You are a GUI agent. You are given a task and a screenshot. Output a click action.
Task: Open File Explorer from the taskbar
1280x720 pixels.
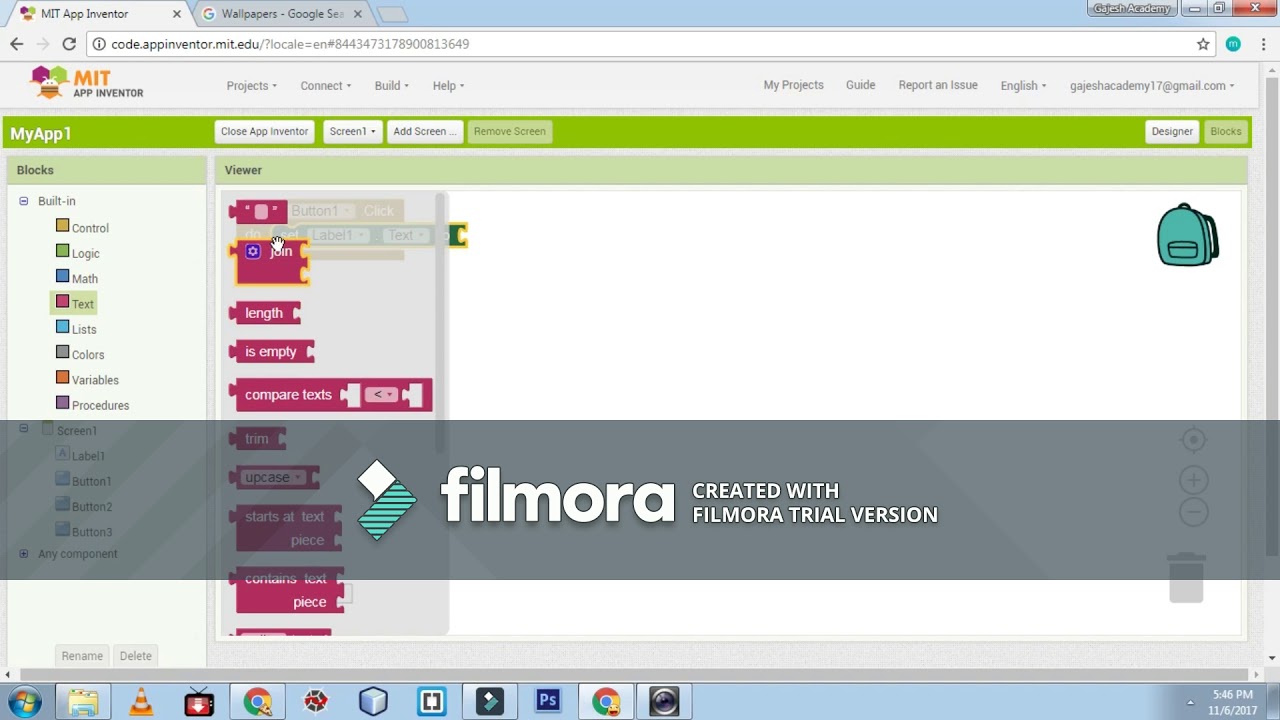[x=83, y=701]
